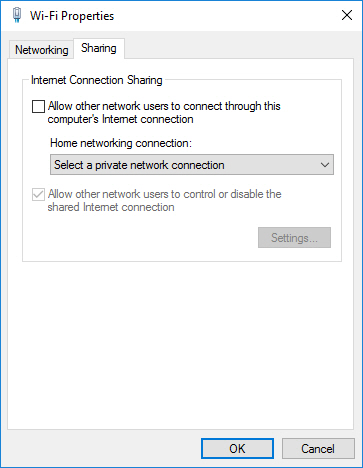
Task: Switch to the Networking tab
Action: [x=42, y=50]
